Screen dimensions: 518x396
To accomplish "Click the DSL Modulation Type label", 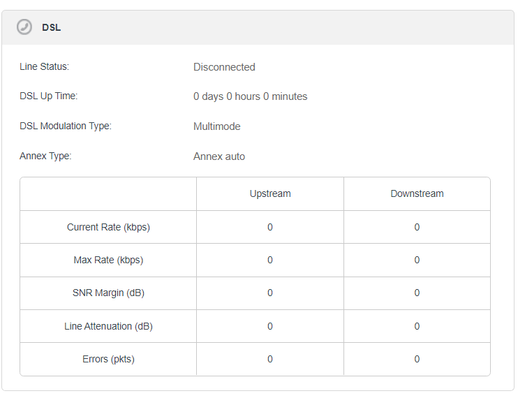I will pos(65,126).
